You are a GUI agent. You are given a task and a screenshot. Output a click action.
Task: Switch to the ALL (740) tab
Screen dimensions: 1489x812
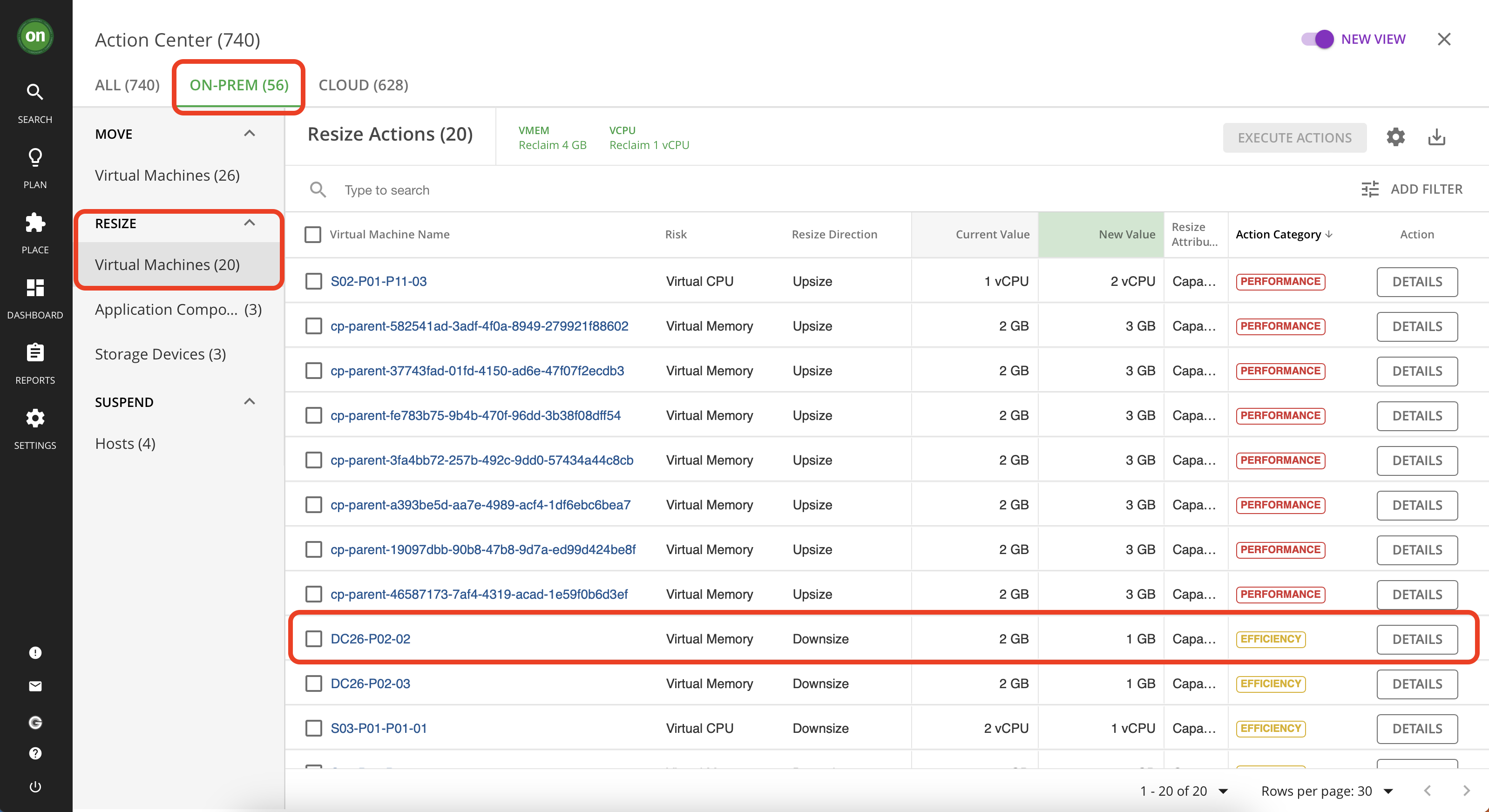coord(127,85)
